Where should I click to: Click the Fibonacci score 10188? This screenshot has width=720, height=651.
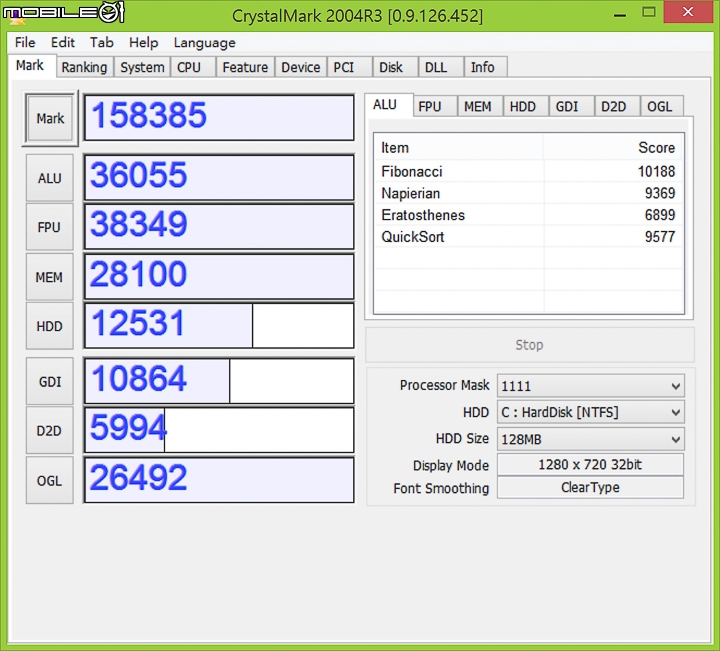(656, 172)
